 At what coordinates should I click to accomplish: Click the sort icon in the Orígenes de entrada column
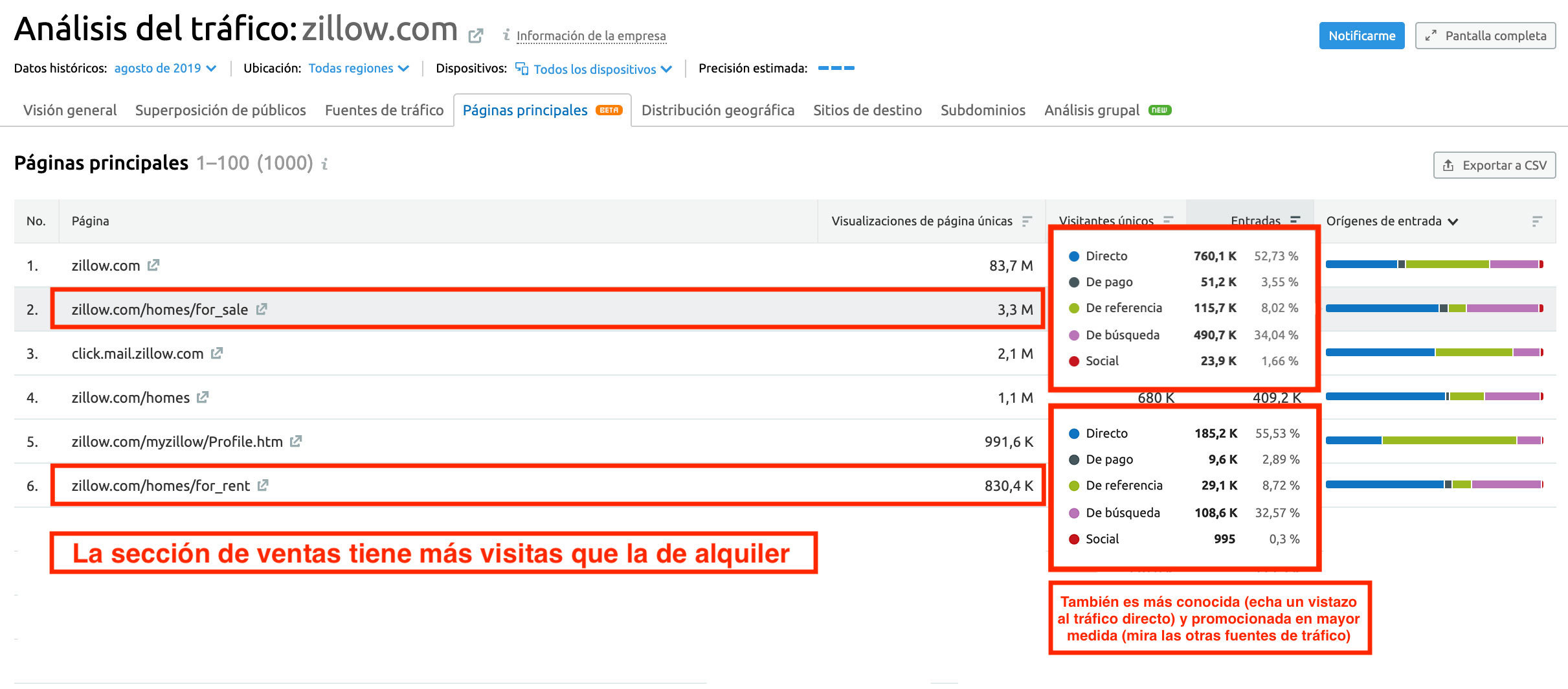pos(1537,221)
